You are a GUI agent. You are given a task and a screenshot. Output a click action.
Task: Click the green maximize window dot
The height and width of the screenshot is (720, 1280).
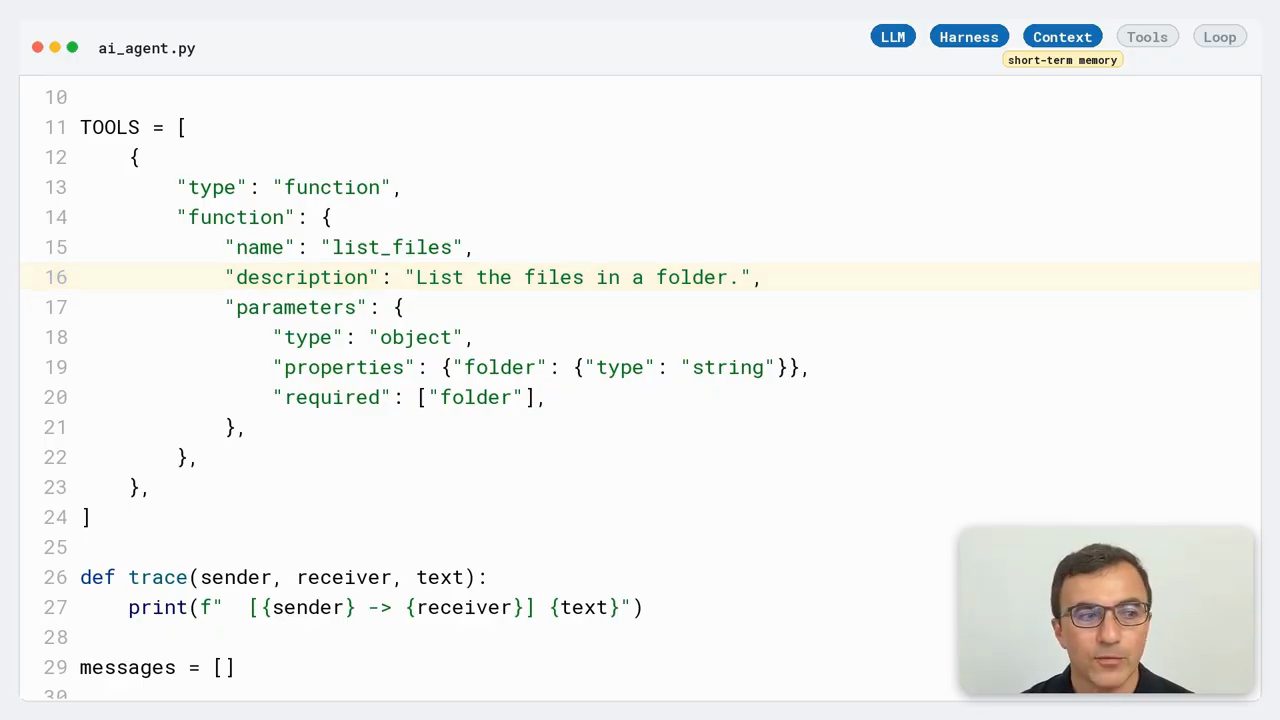[72, 47]
